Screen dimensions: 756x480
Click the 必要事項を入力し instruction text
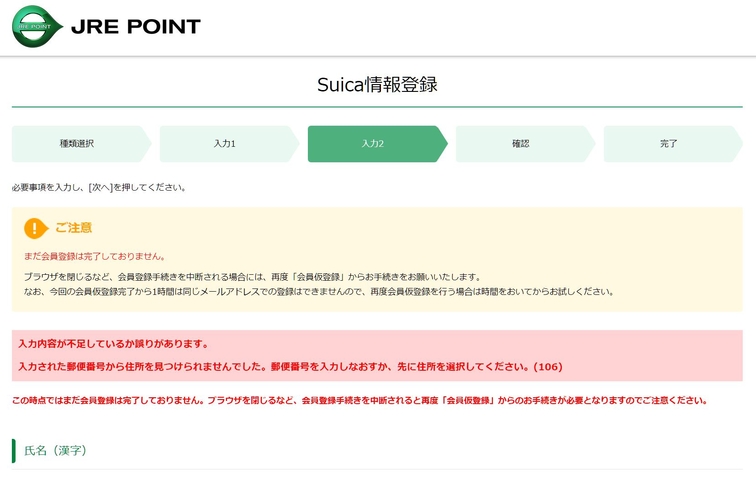pyautogui.click(x=99, y=187)
